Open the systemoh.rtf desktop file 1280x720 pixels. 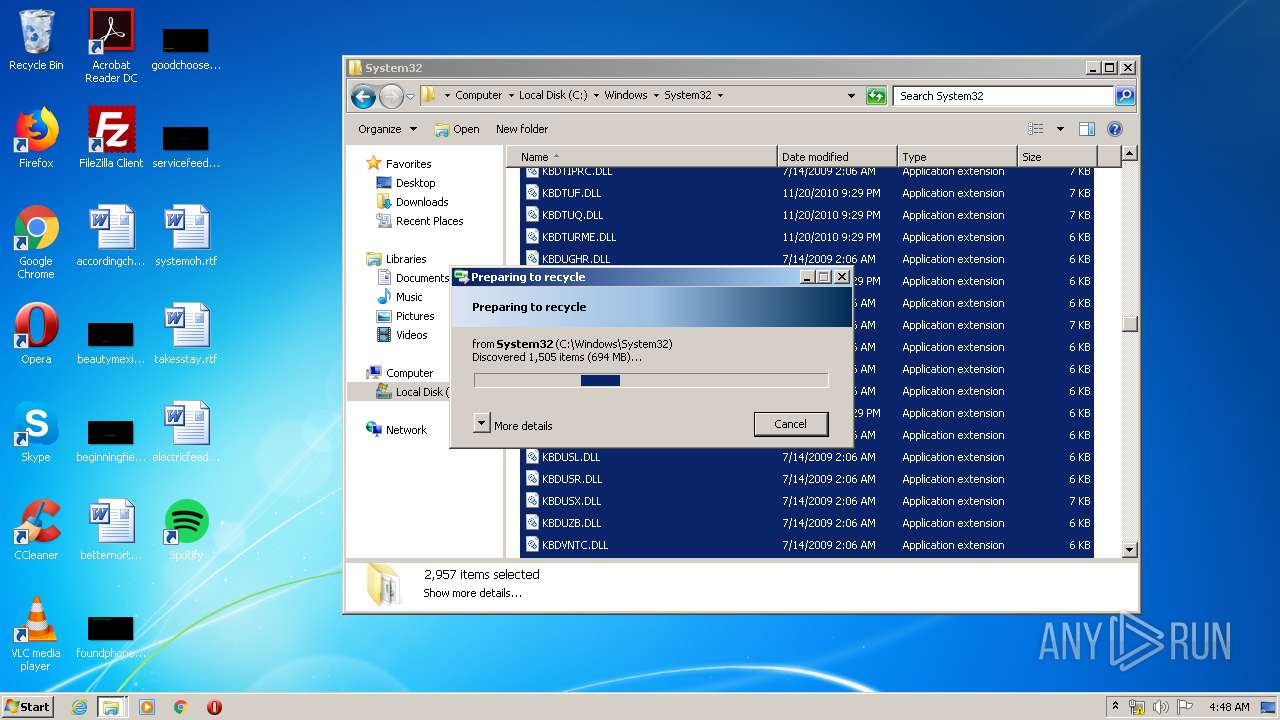186,237
